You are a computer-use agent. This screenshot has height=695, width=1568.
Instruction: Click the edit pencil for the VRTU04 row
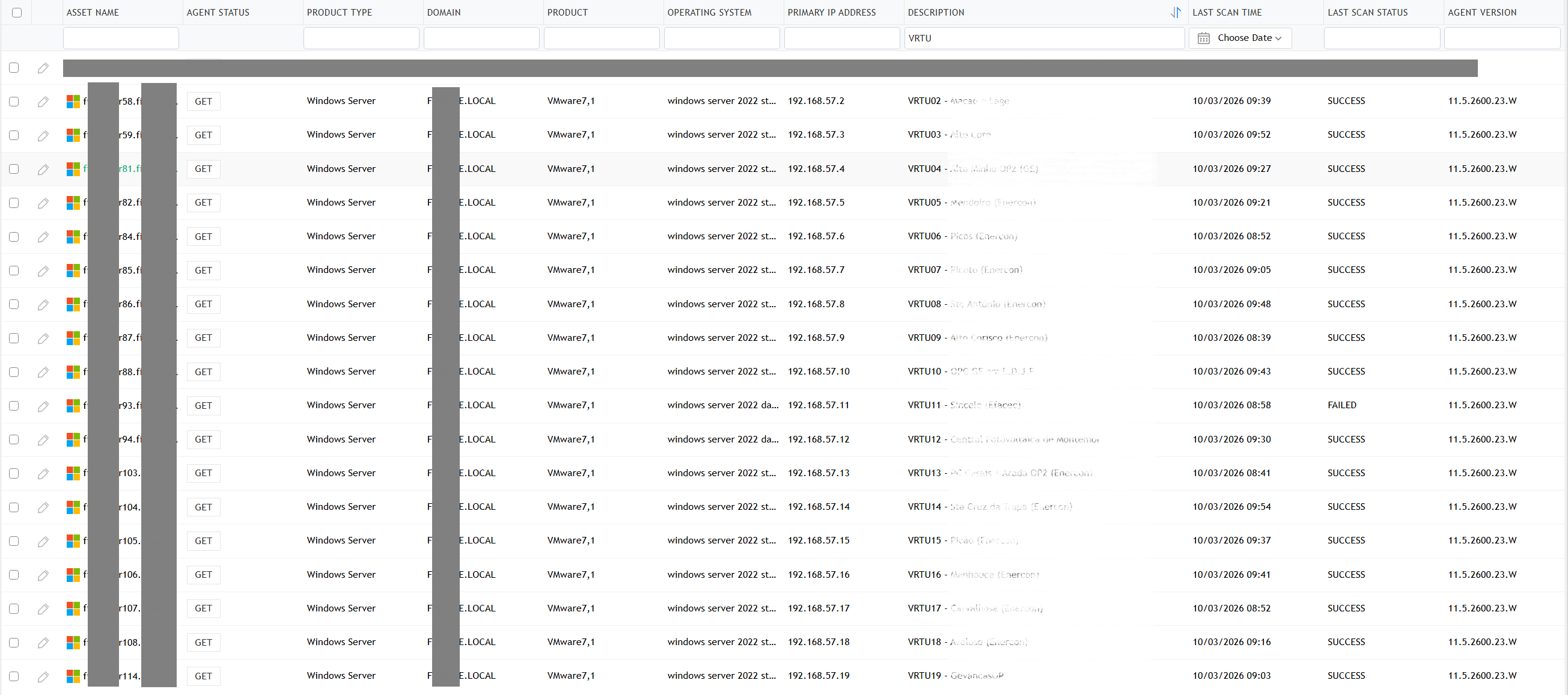[x=43, y=170]
